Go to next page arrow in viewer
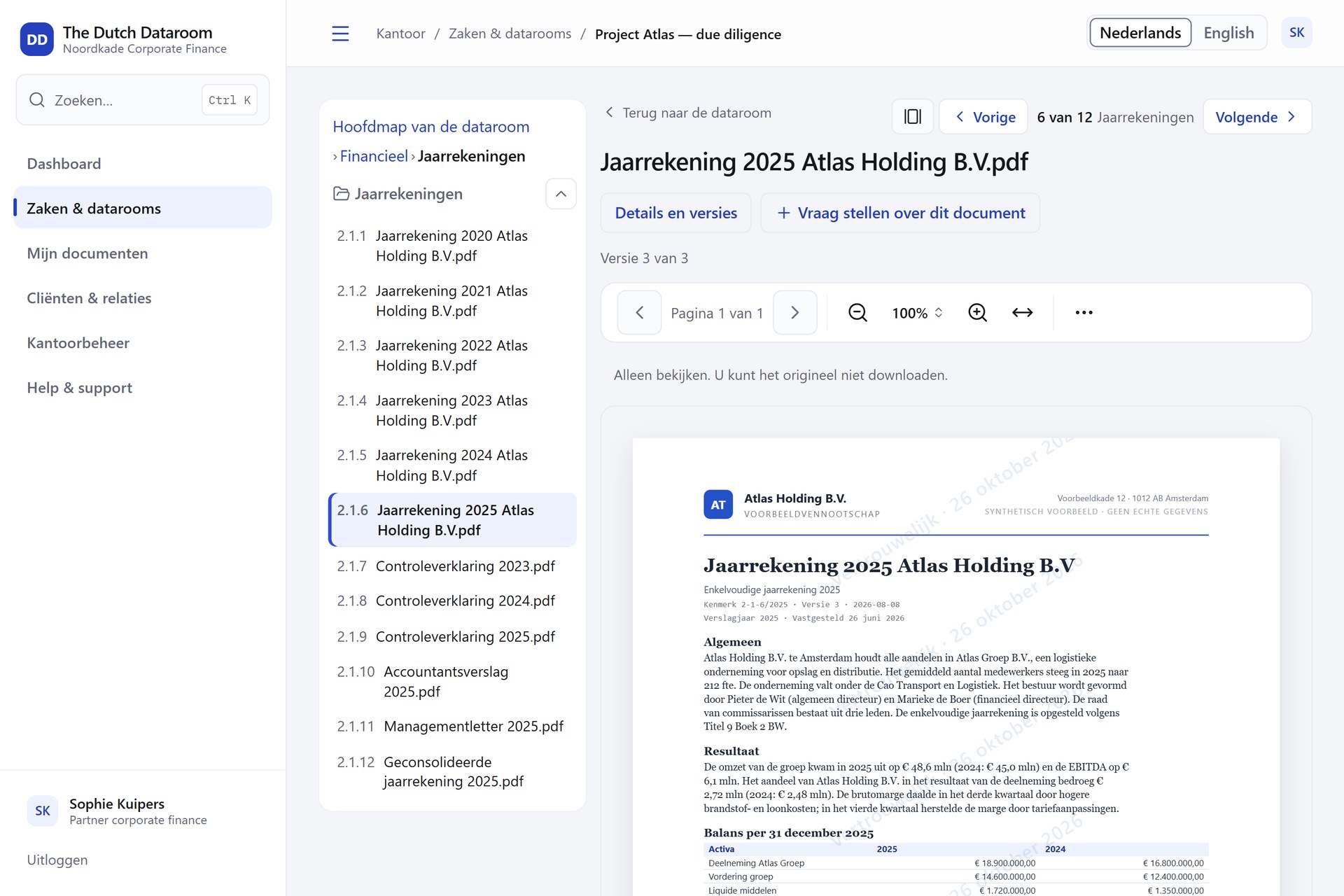The height and width of the screenshot is (896, 1344). click(794, 313)
